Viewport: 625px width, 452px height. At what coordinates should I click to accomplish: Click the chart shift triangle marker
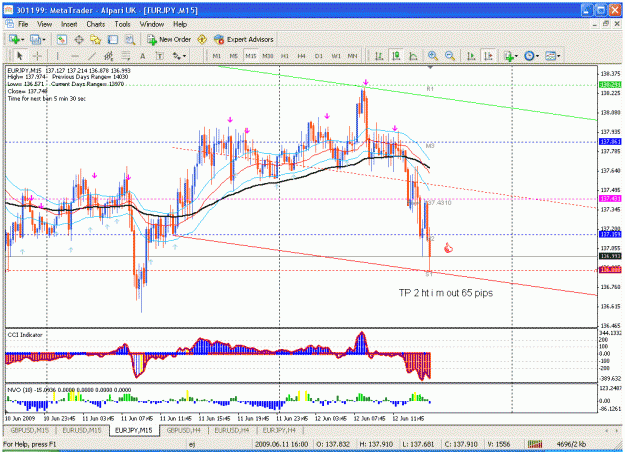(430, 67)
